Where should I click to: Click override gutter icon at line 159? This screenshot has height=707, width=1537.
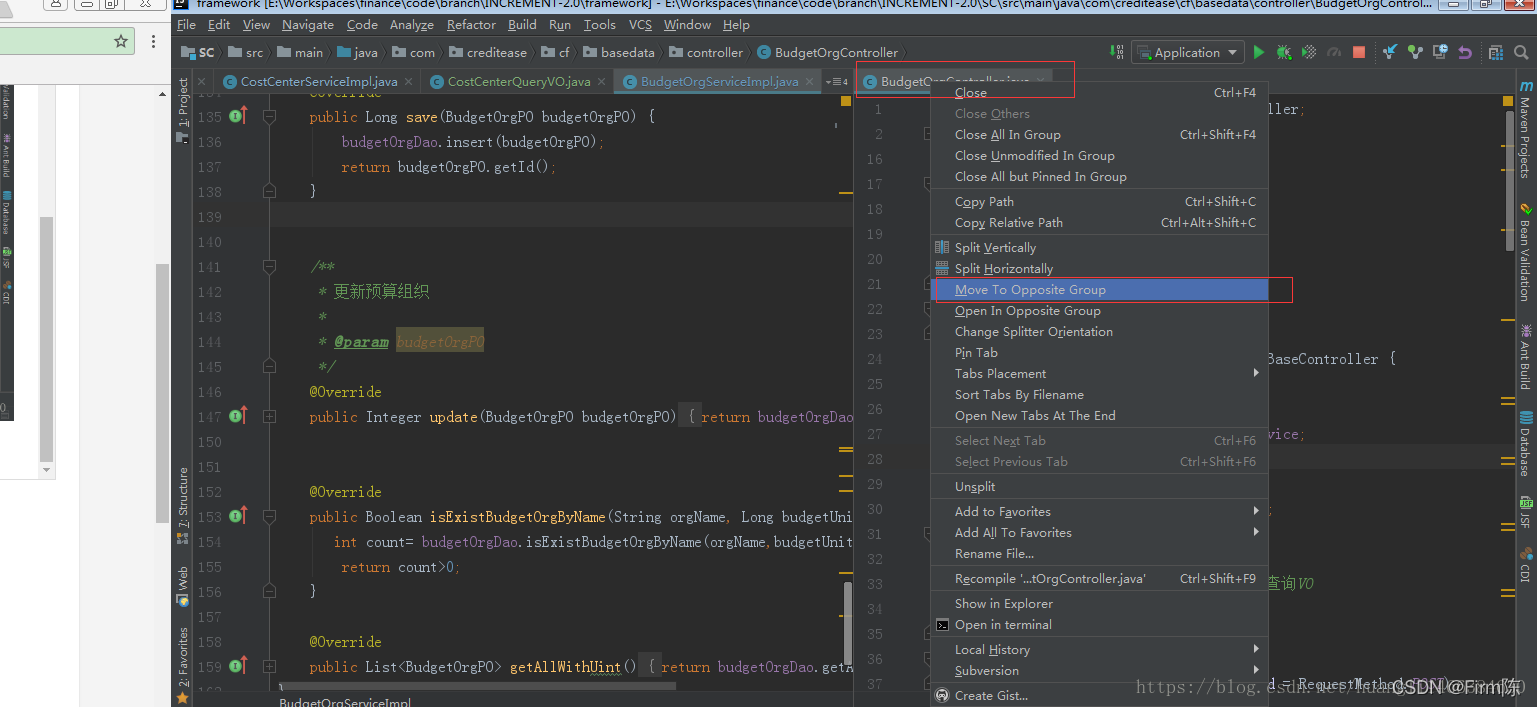point(237,666)
